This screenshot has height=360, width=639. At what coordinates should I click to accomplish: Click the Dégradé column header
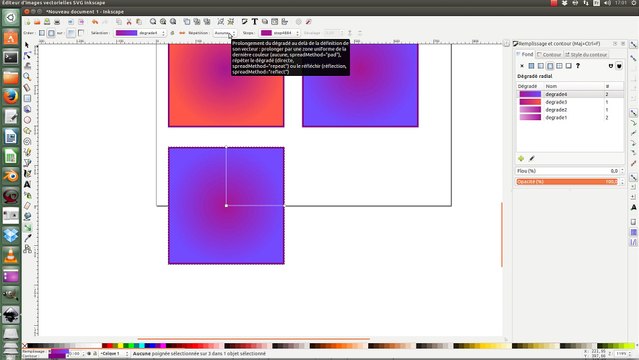(x=530, y=86)
